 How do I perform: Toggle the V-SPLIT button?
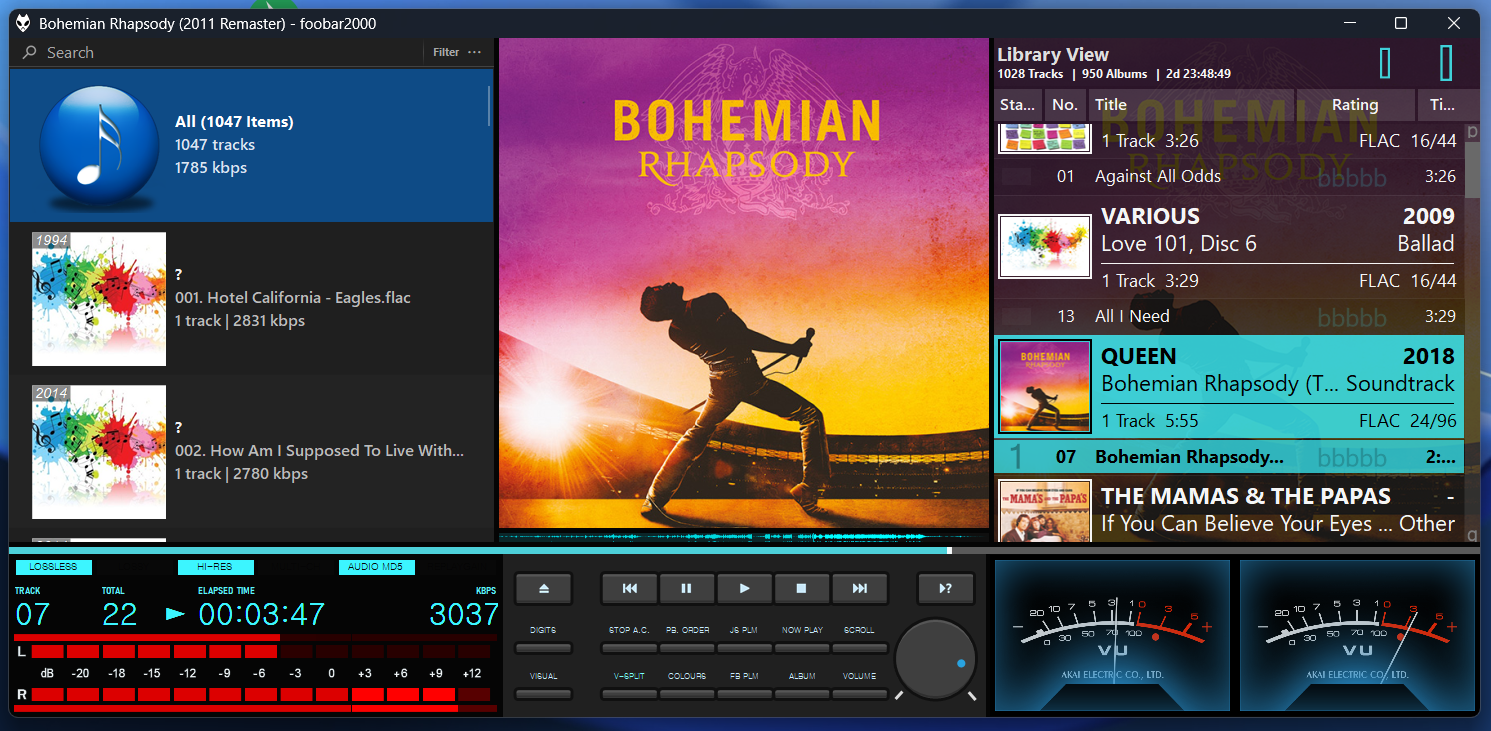pos(629,694)
